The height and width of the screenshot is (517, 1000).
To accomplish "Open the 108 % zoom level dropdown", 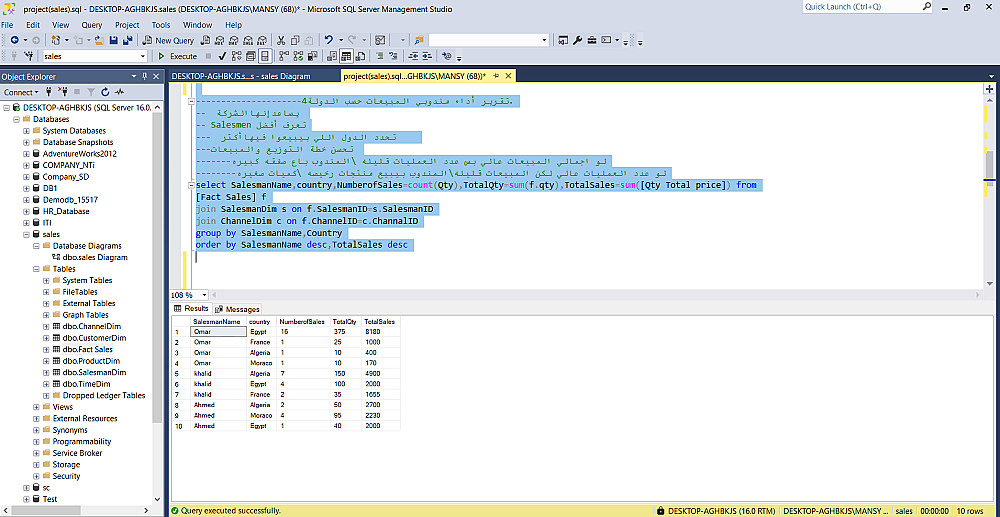I will point(205,295).
